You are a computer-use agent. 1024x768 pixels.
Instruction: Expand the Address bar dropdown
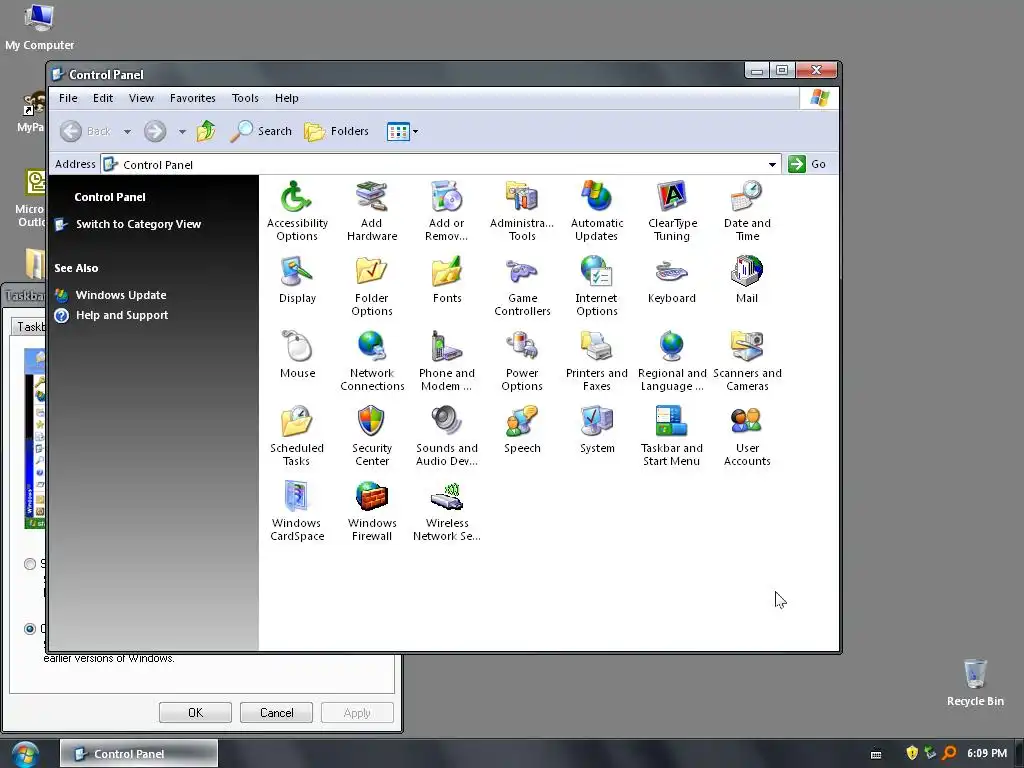772,165
